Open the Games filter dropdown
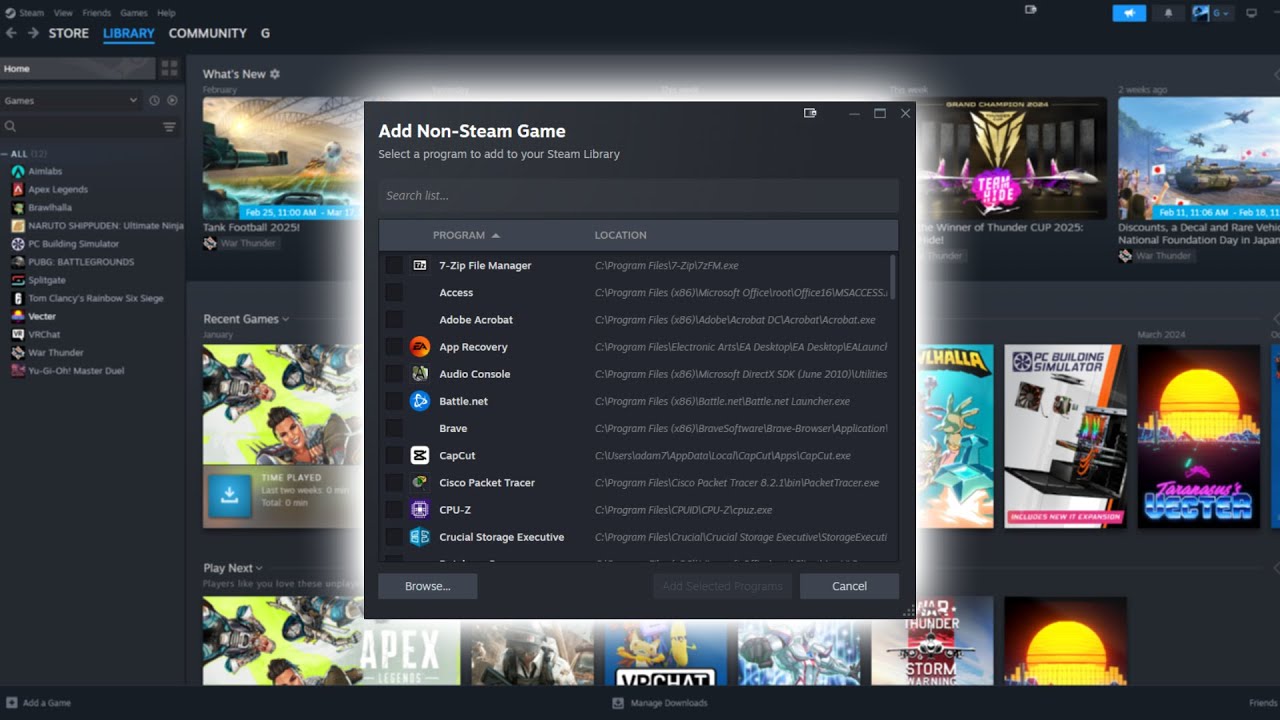The image size is (1280, 720). click(71, 100)
